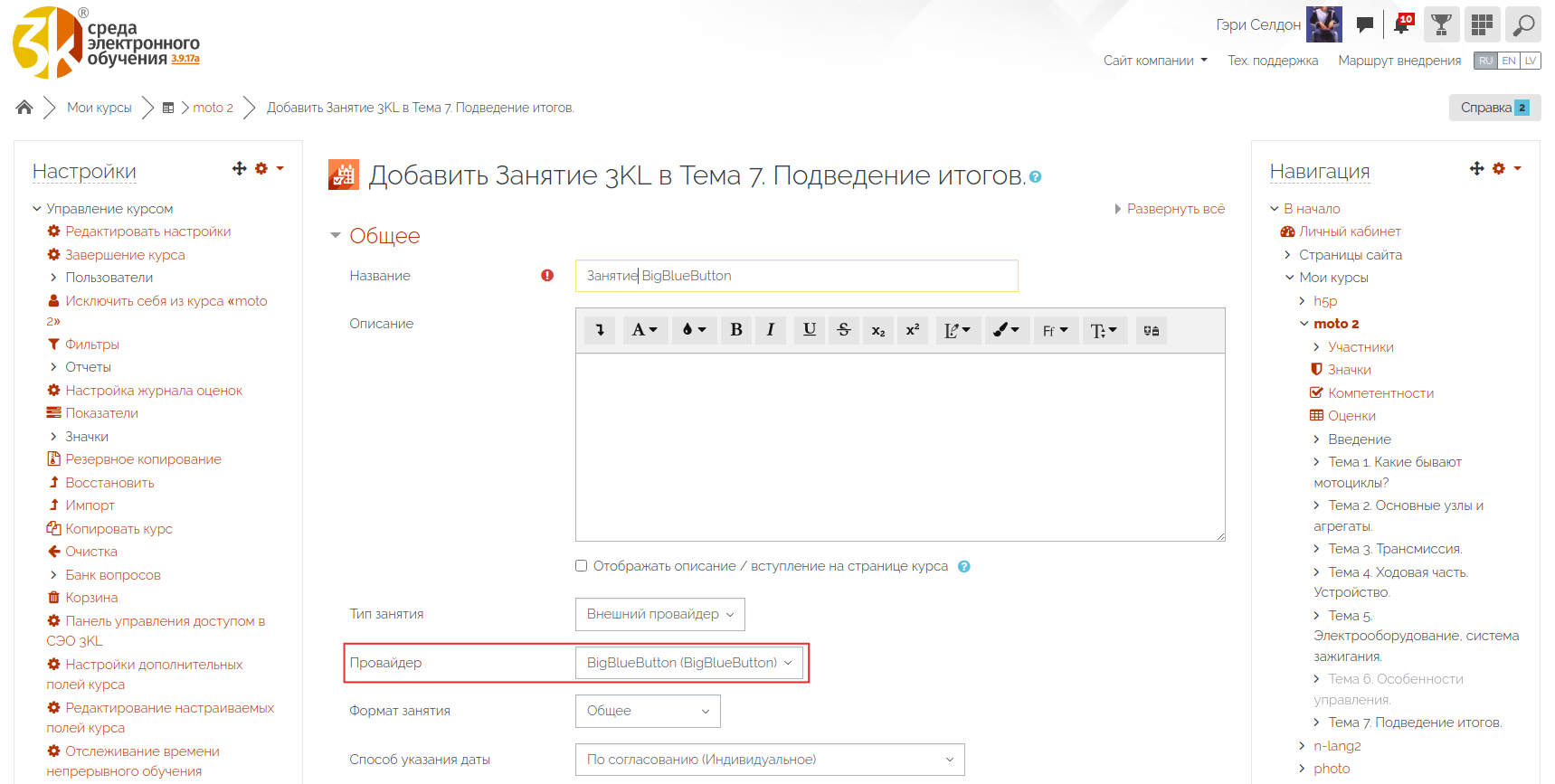Open the Сайт компании menu
Image resolution: width=1555 pixels, height=784 pixels.
click(x=1155, y=61)
